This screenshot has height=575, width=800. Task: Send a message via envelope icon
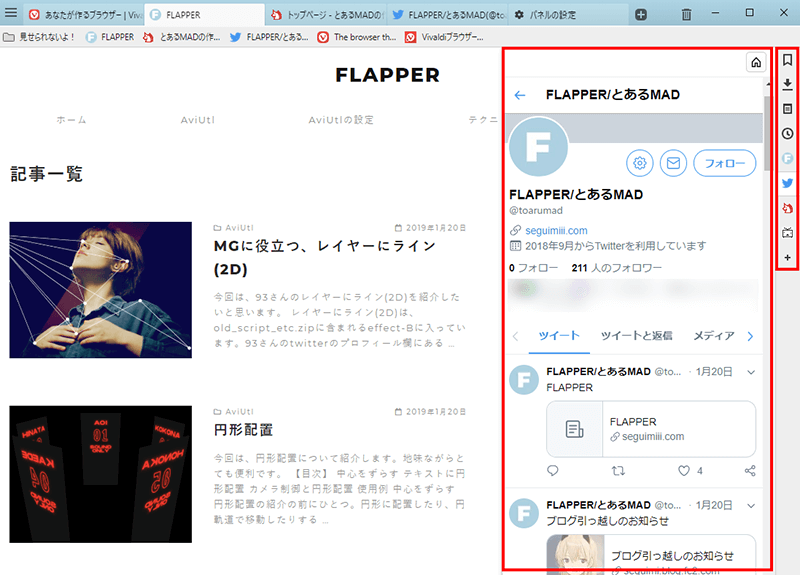673,163
